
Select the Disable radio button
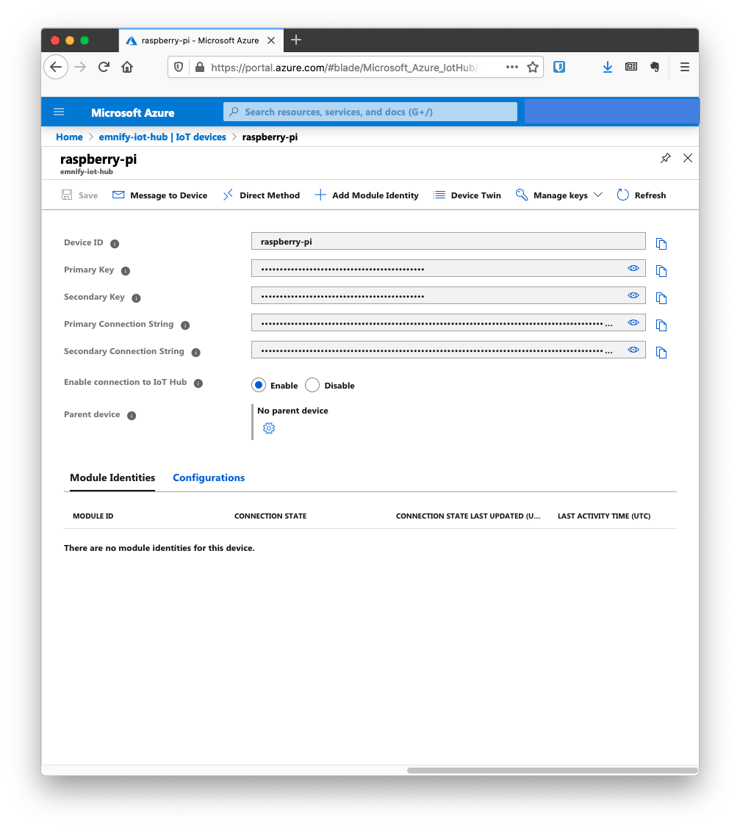312,385
